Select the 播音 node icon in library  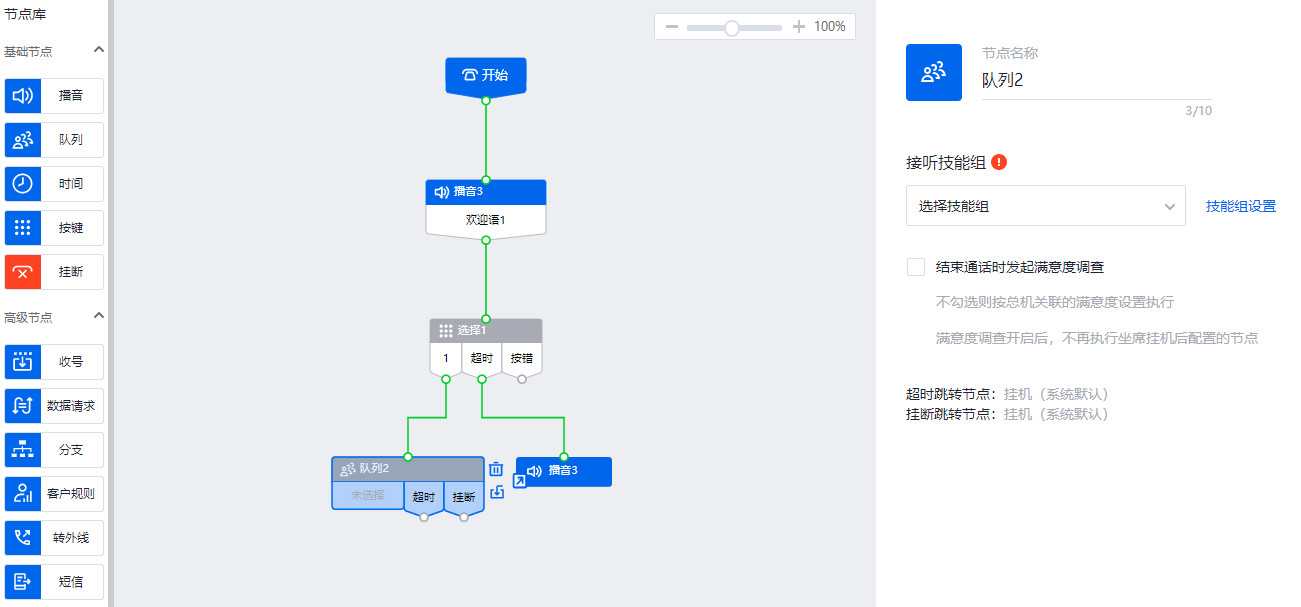(x=23, y=96)
